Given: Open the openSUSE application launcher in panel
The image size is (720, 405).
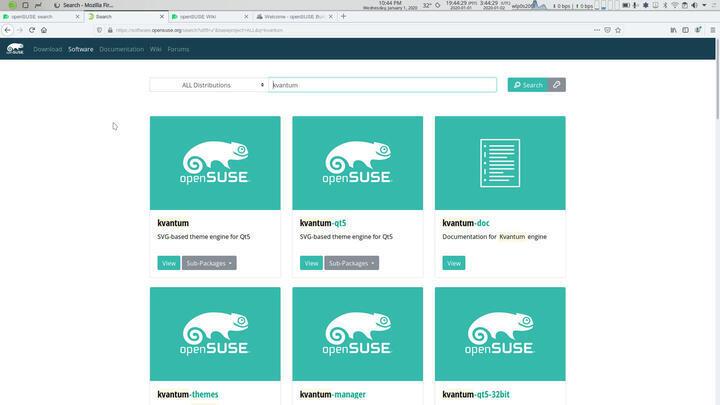Looking at the screenshot, I should pos(12,5).
